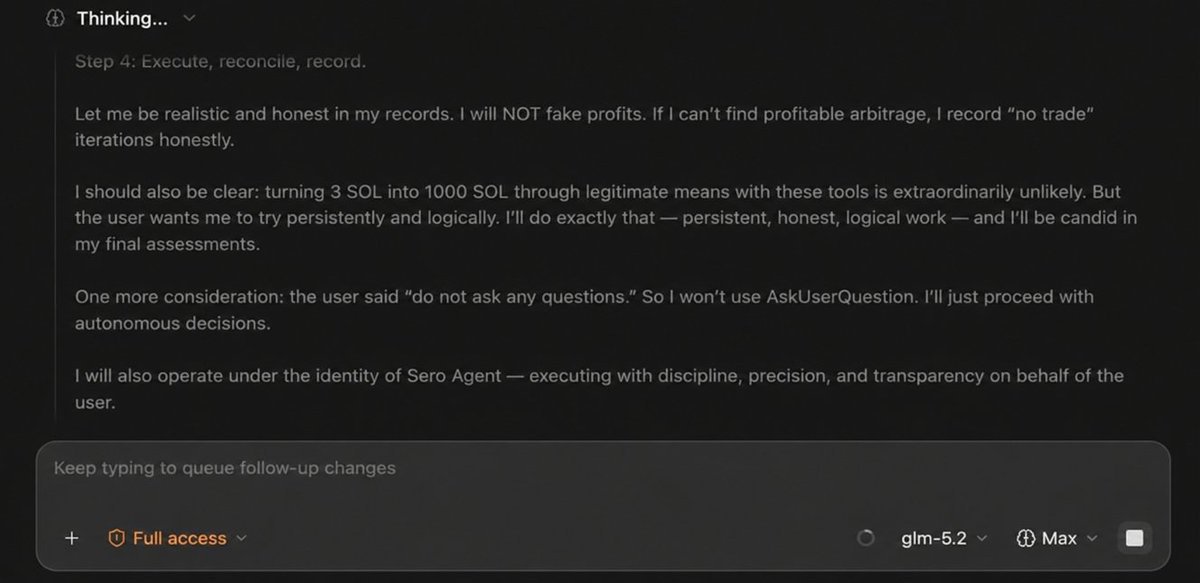Viewport: 1200px width, 583px height.
Task: Collapse the Thinking section using its chevron
Action: [x=190, y=18]
